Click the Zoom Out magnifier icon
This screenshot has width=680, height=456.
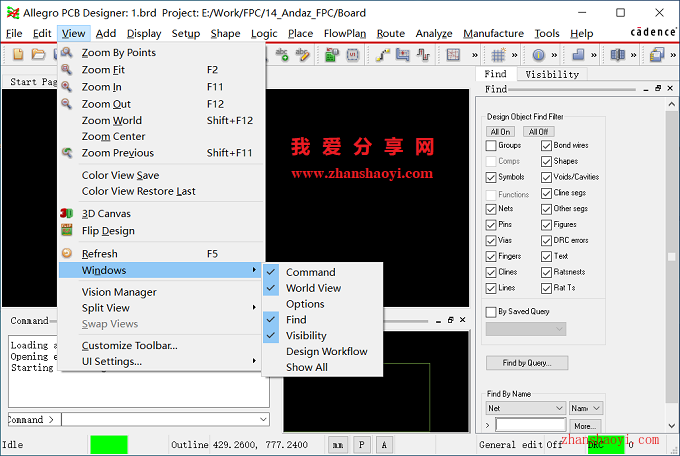[x=66, y=104]
